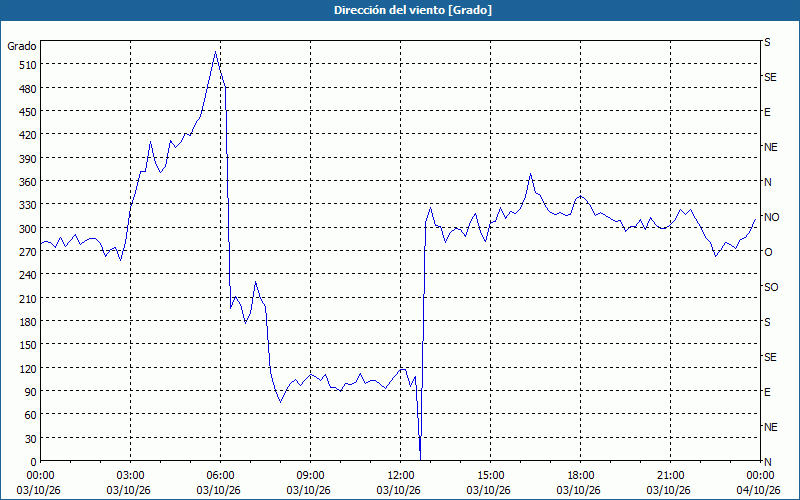
Task: Select the 06:00 time axis label
Action: pos(220,476)
